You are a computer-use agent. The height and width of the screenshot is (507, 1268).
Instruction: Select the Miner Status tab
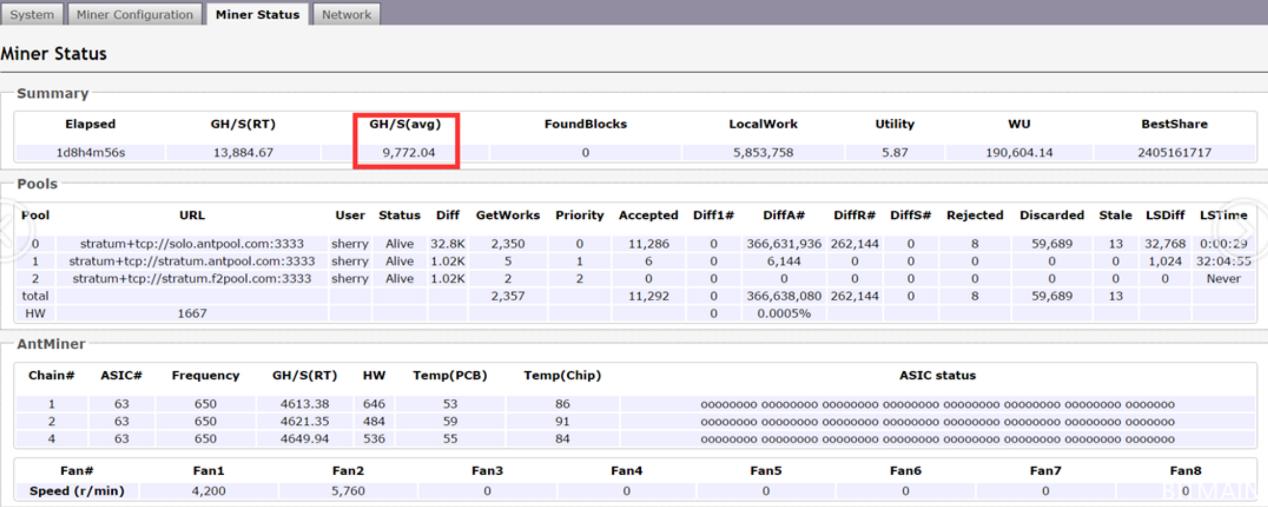coord(257,14)
